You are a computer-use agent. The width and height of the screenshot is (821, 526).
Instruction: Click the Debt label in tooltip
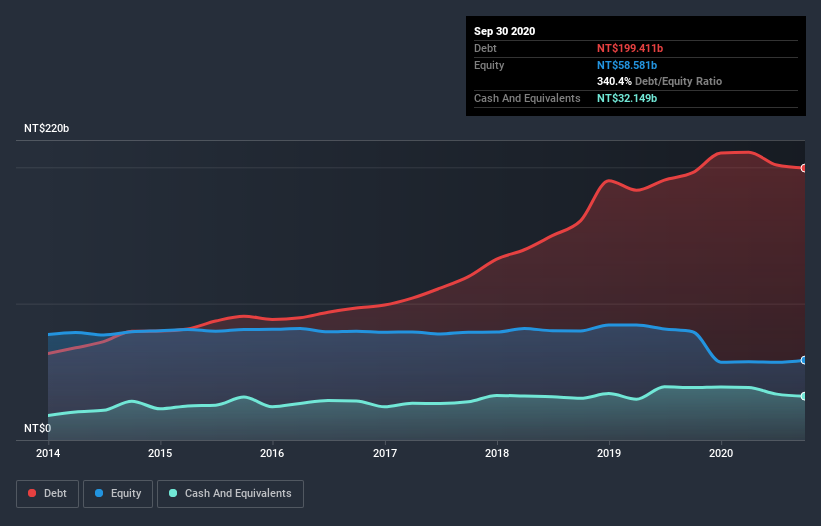[485, 48]
